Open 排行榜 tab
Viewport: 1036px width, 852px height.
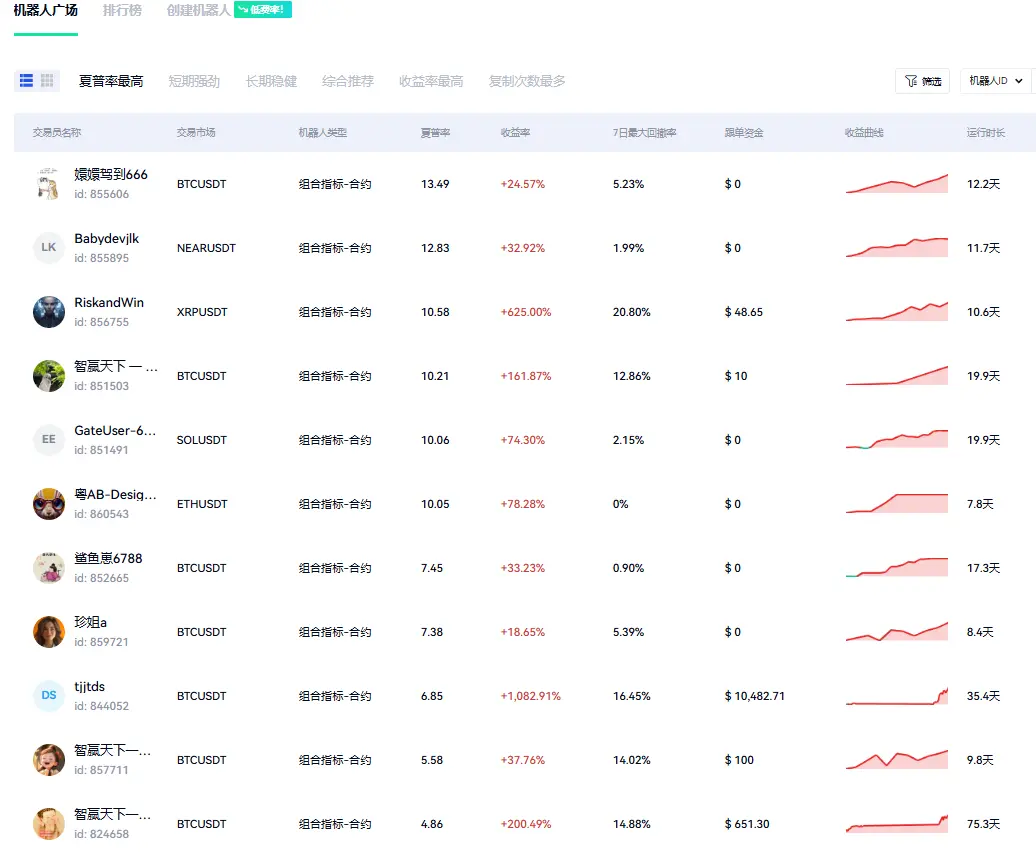pos(122,11)
